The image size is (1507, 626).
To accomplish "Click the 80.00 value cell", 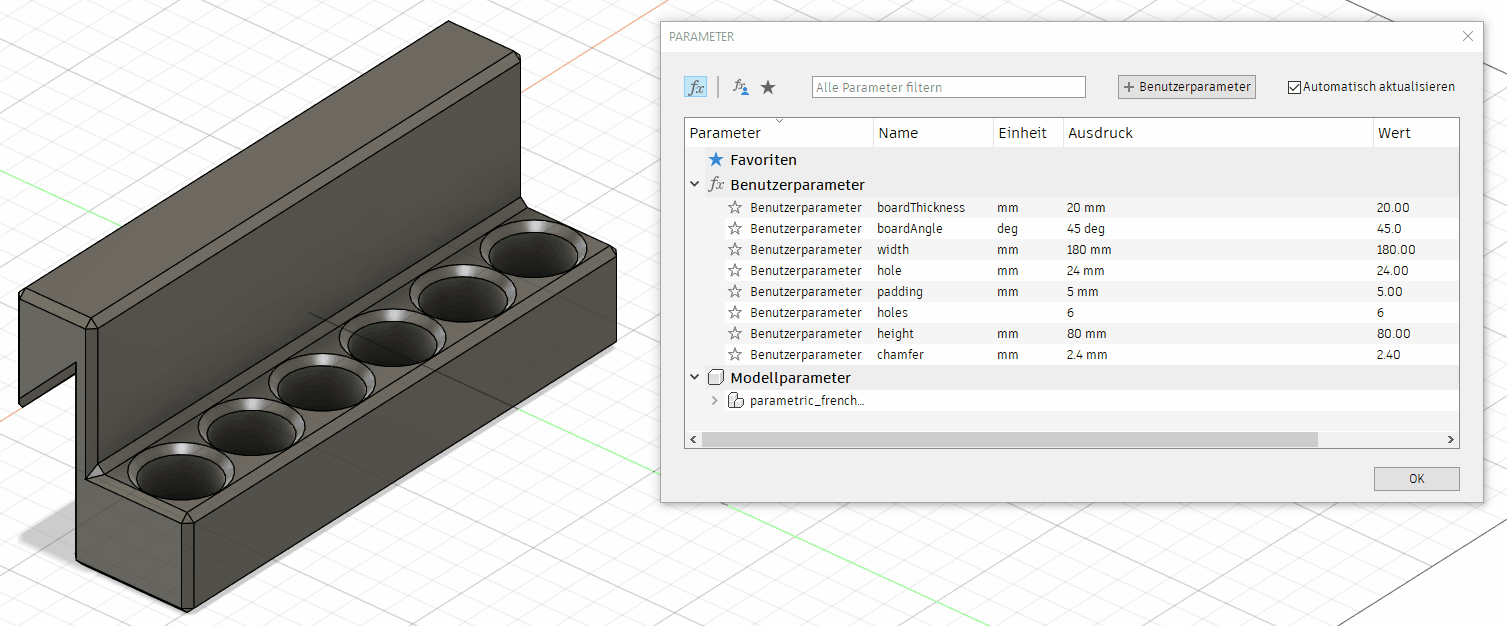I will pyautogui.click(x=1393, y=334).
